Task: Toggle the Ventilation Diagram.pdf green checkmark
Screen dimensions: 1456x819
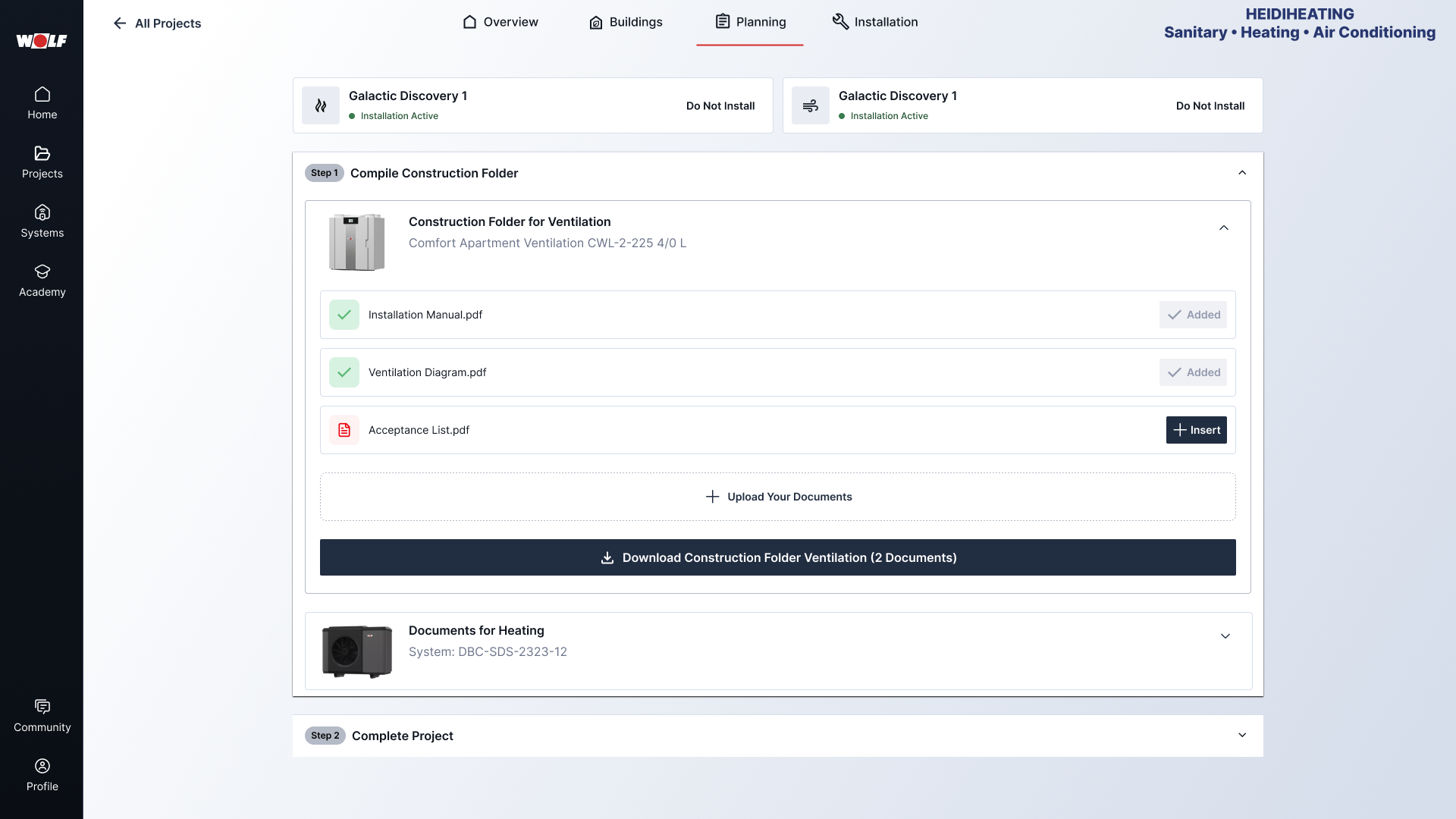Action: [x=344, y=372]
